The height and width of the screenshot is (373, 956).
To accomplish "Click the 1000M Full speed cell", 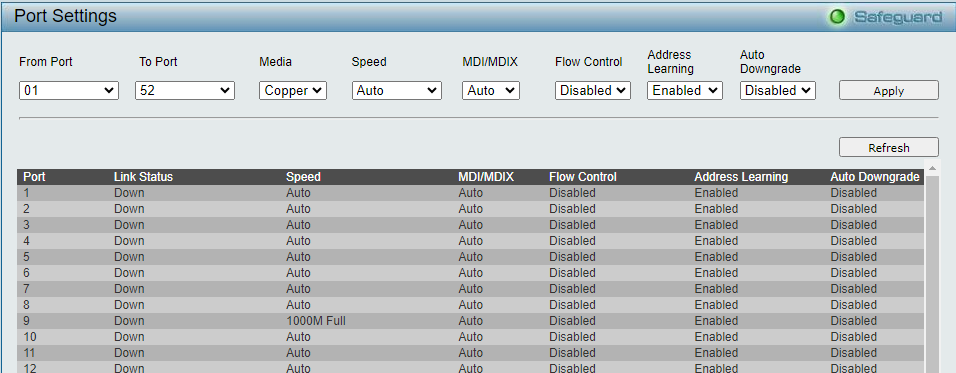I will click(x=316, y=321).
